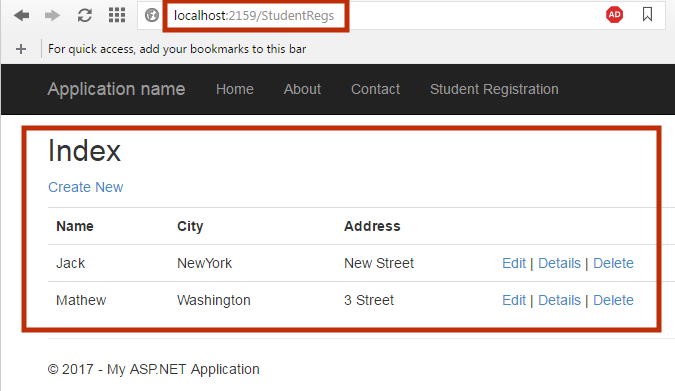The image size is (675, 391).
Task: Open the About nav item
Action: point(302,89)
